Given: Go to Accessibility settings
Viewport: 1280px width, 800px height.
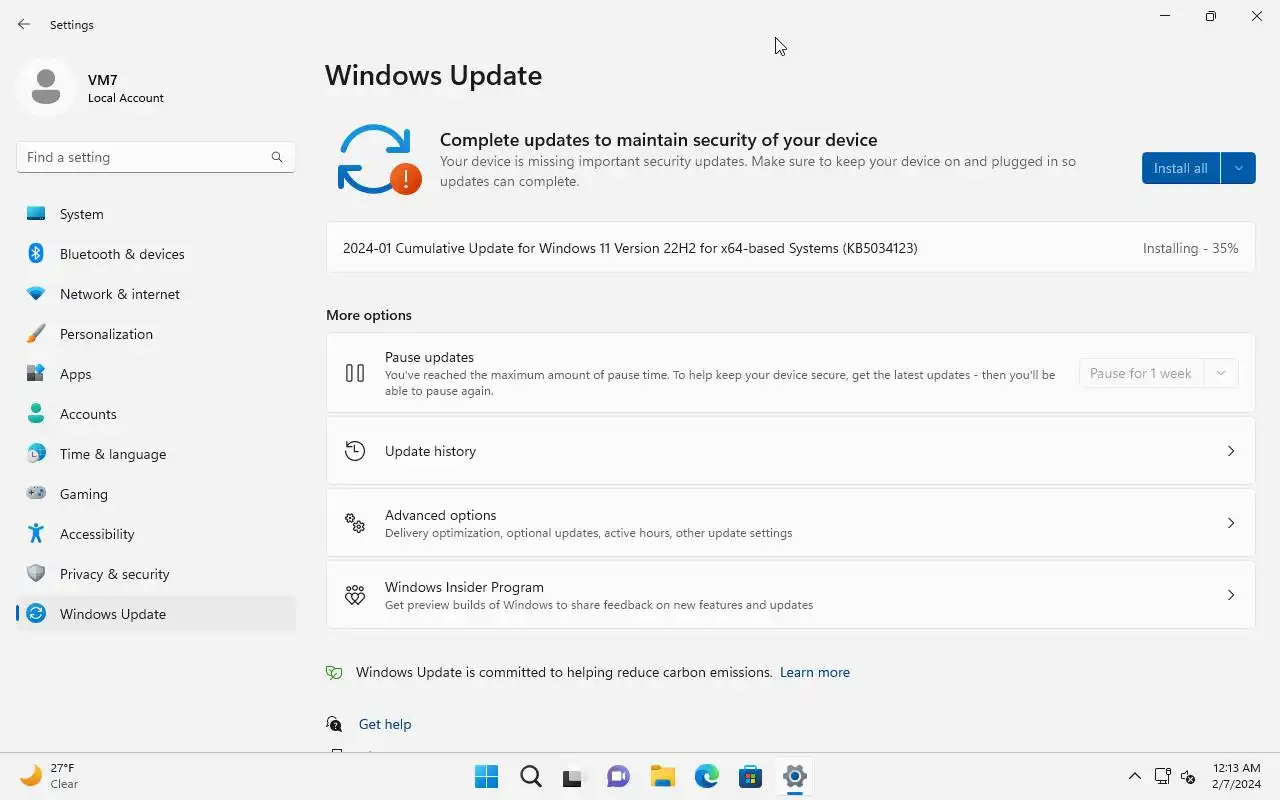Looking at the screenshot, I should tap(156, 534).
